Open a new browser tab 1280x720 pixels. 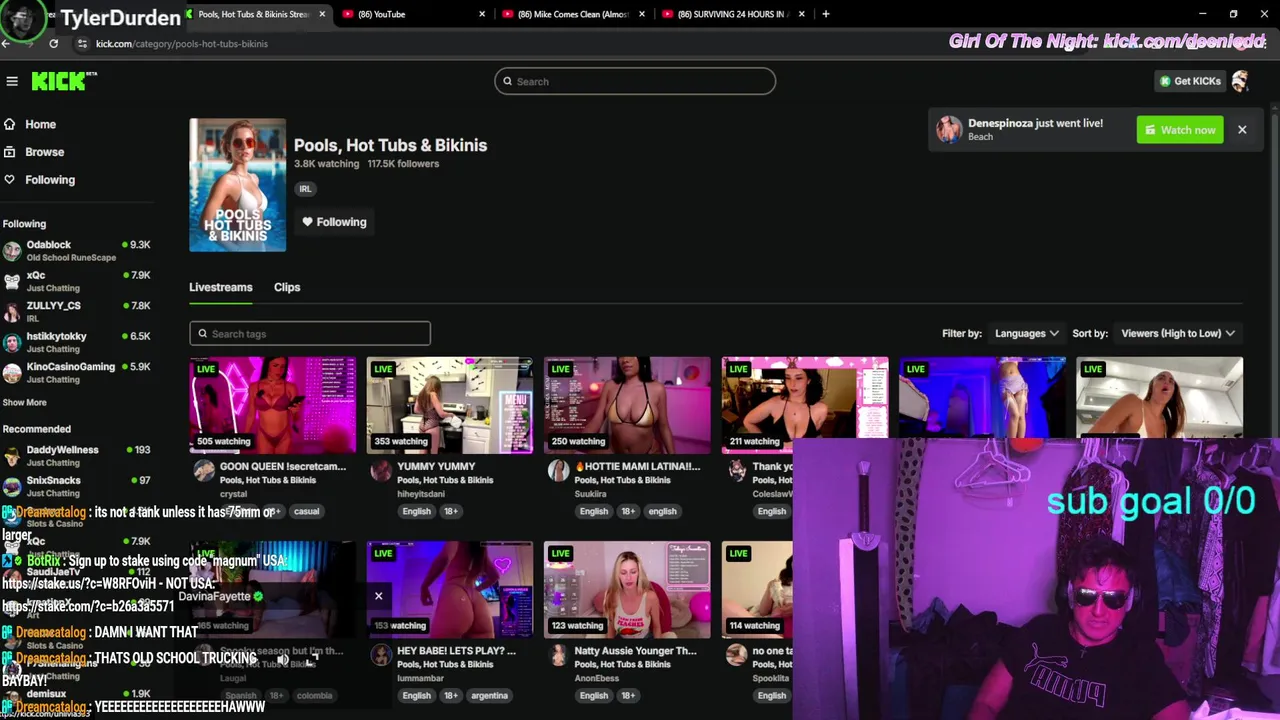pyautogui.click(x=825, y=14)
